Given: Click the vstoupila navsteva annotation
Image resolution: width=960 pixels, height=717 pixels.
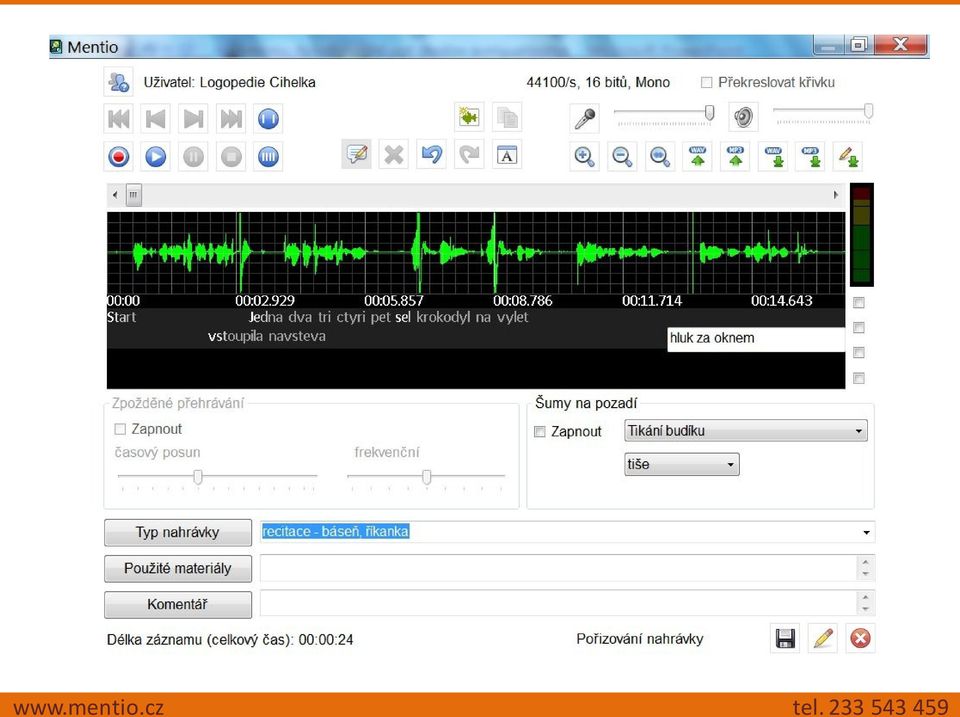Looking at the screenshot, I should pos(267,336).
